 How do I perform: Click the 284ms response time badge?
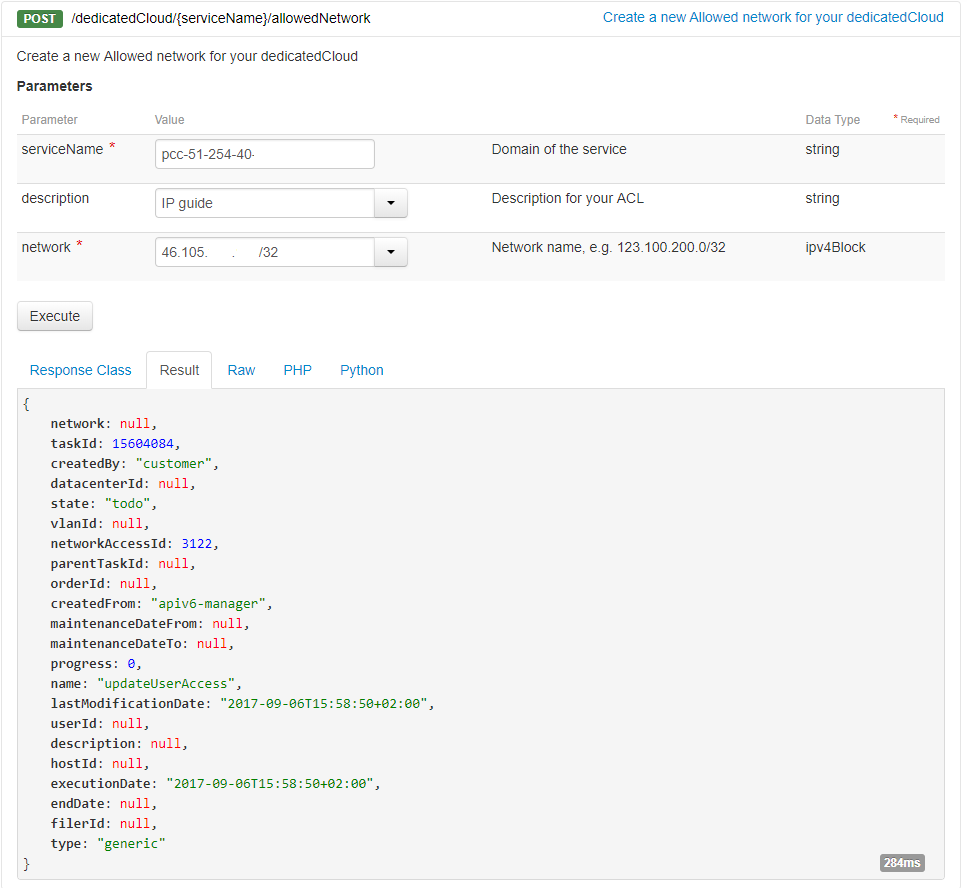(x=902, y=862)
